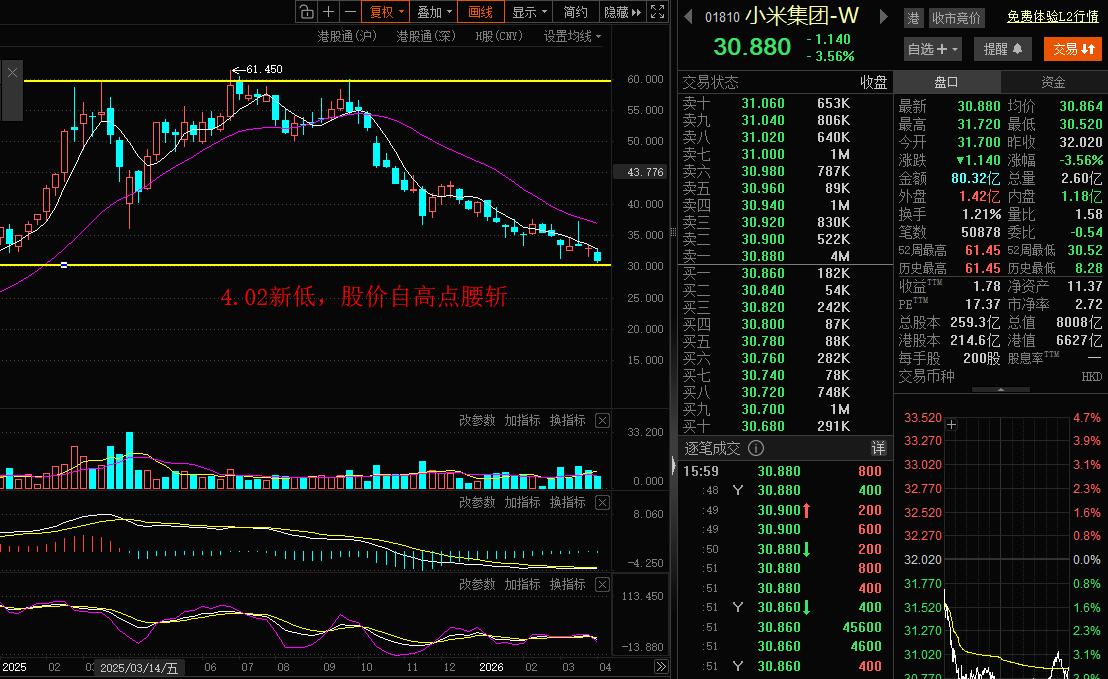Enter fullscreen chart mode icon
This screenshot has height=679, width=1108.
pos(657,12)
